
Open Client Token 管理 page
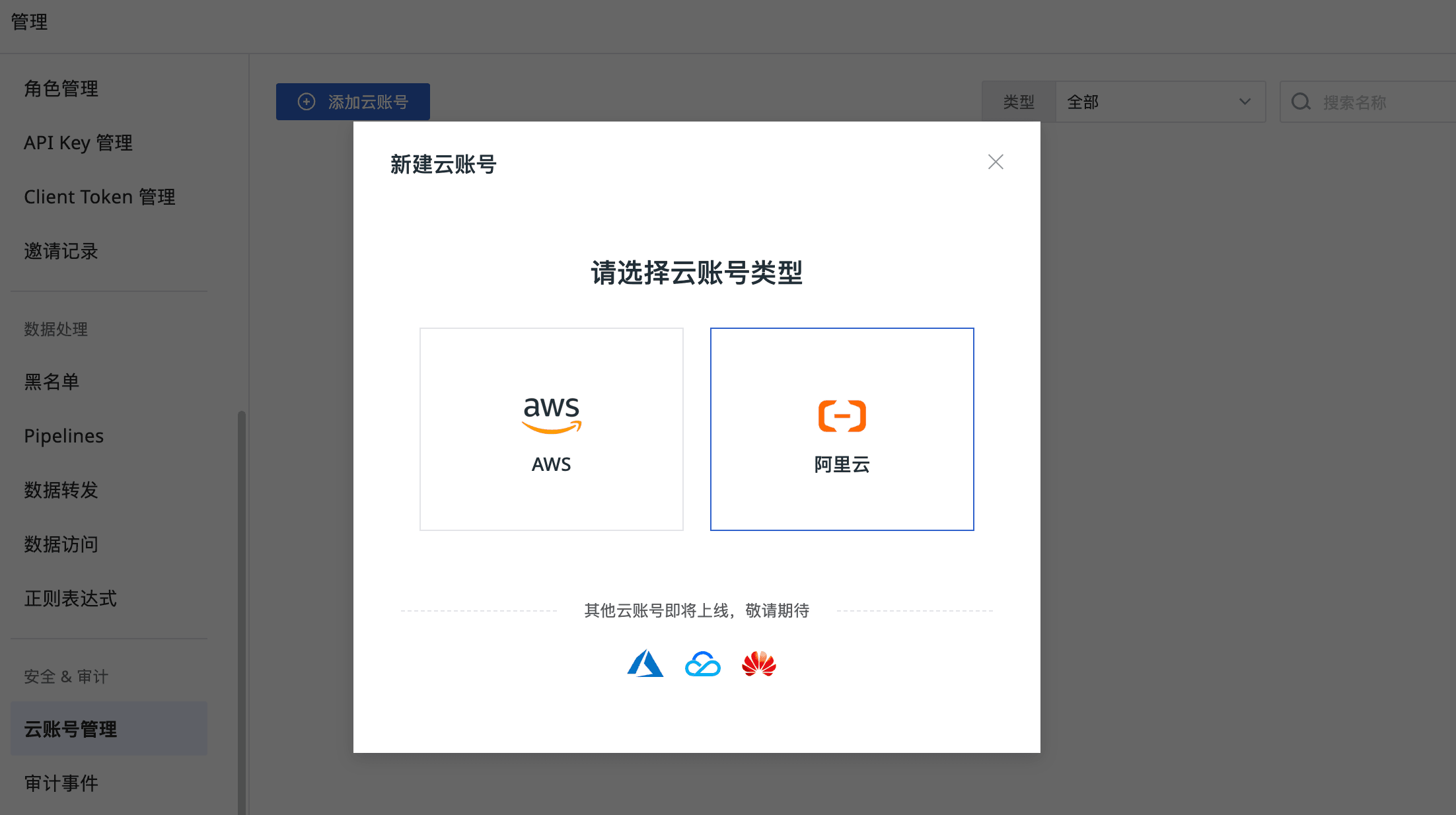pos(99,197)
